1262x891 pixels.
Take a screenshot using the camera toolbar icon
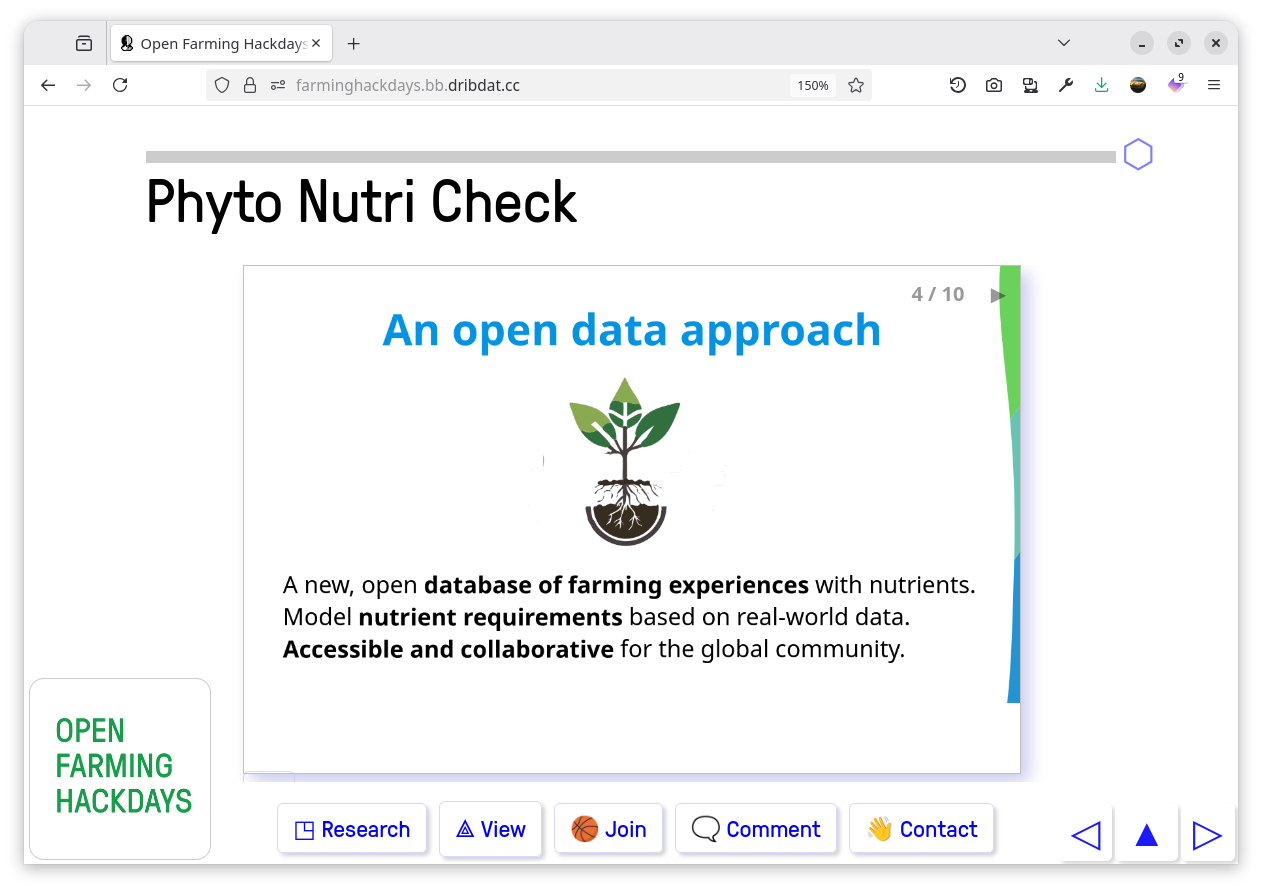(994, 85)
